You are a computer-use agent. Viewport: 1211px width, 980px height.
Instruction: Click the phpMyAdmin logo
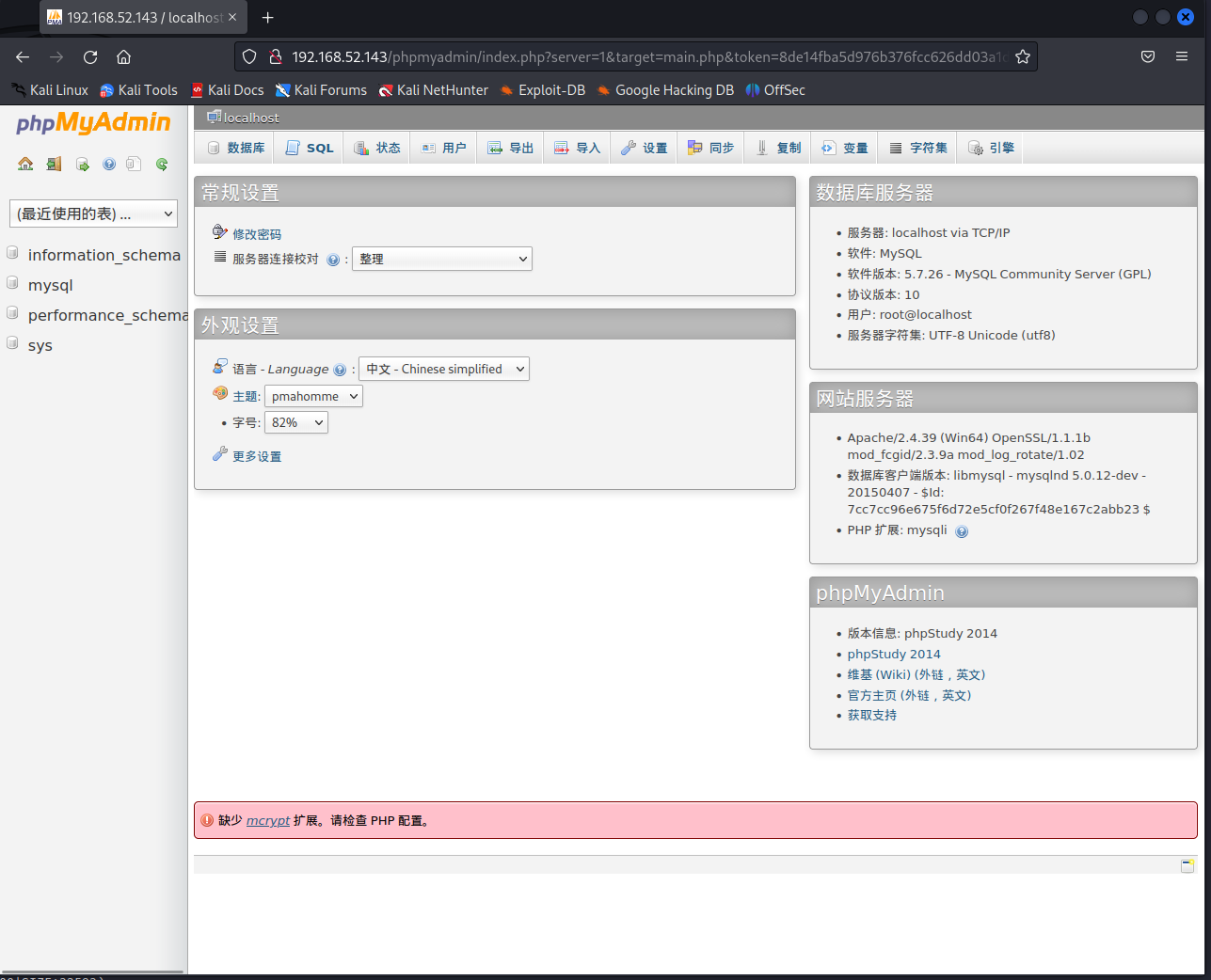93,123
